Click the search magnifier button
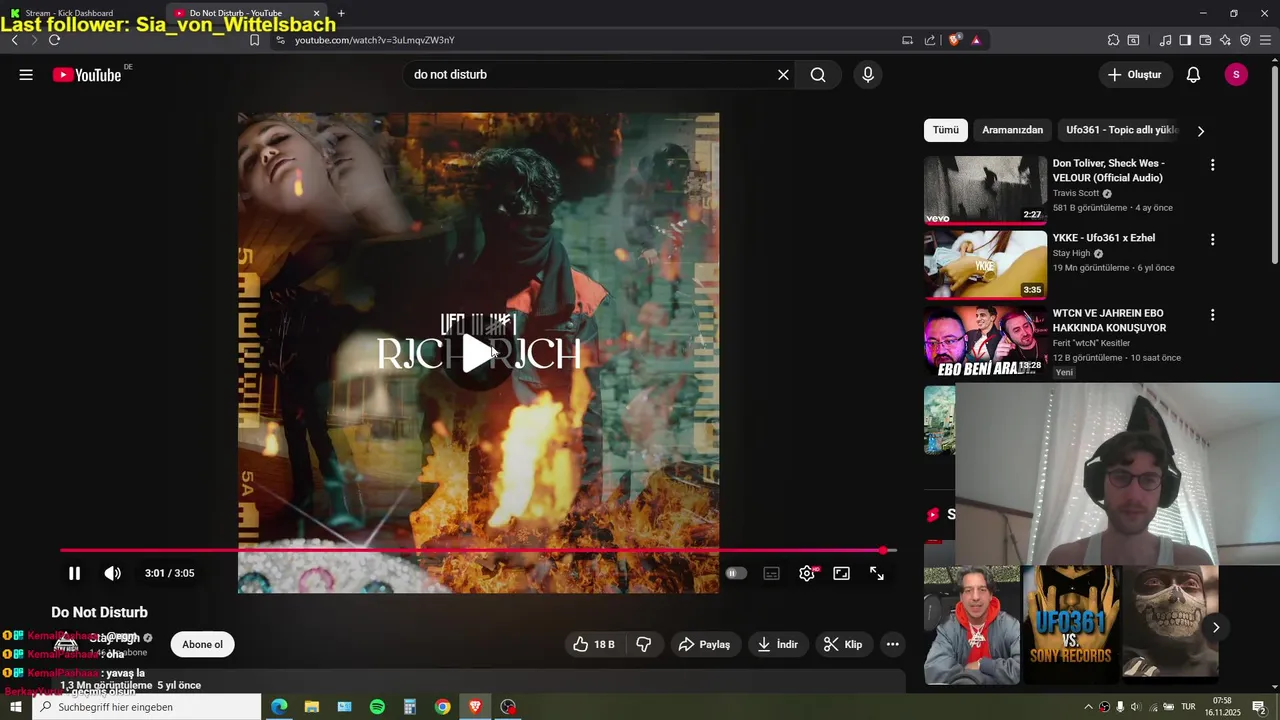Screen dimensions: 1280x720 pyautogui.click(x=818, y=75)
